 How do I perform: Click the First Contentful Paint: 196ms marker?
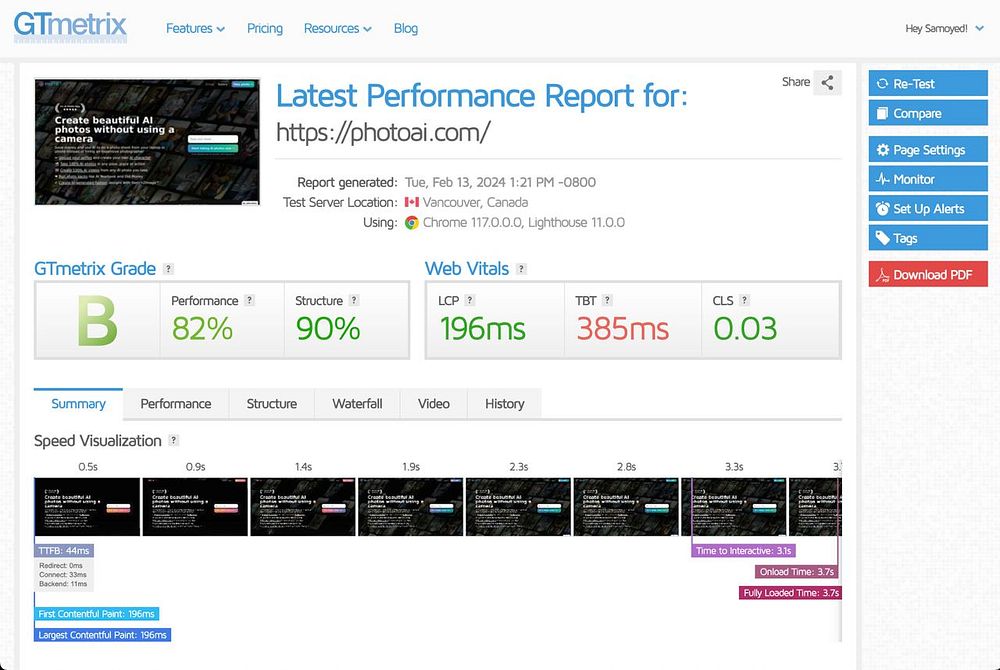click(x=96, y=614)
